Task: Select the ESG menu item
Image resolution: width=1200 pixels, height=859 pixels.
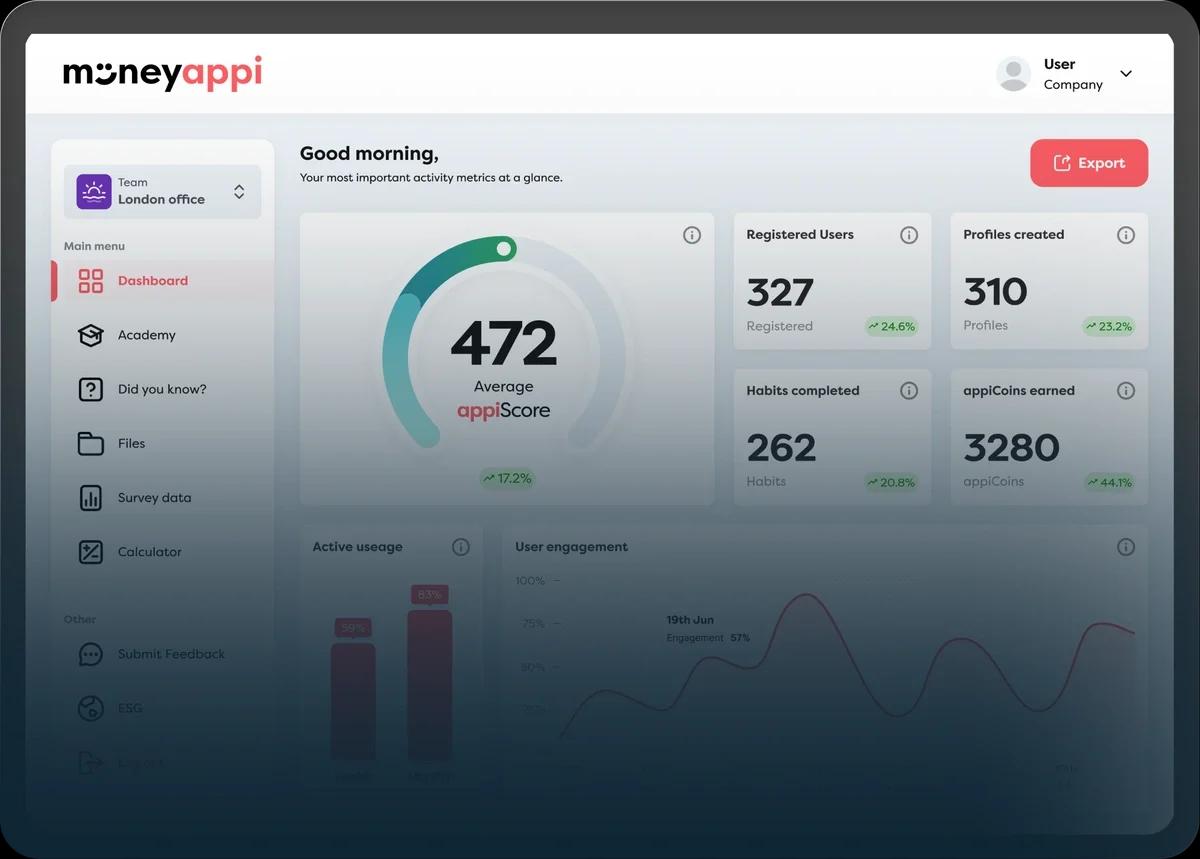Action: pos(130,708)
